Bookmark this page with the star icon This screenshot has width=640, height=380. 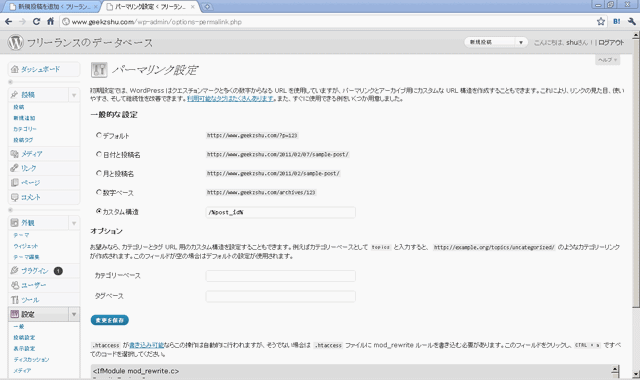tap(601, 22)
